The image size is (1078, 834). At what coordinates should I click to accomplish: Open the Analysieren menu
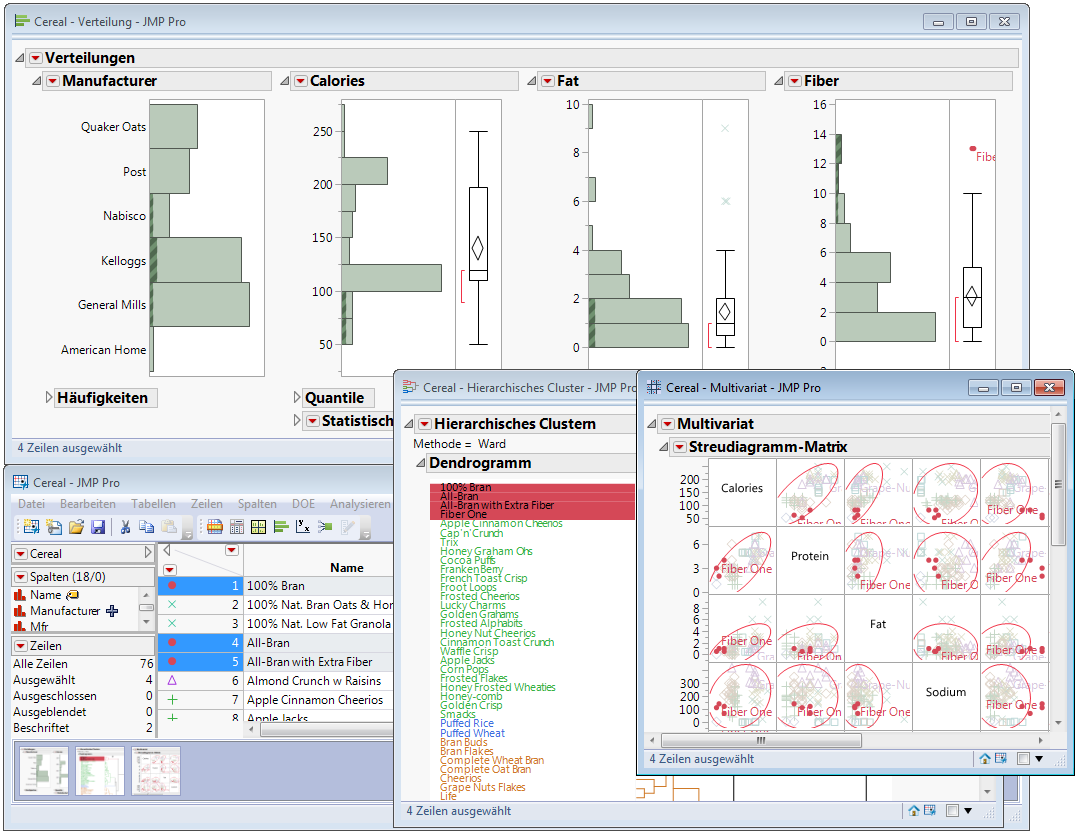[360, 504]
